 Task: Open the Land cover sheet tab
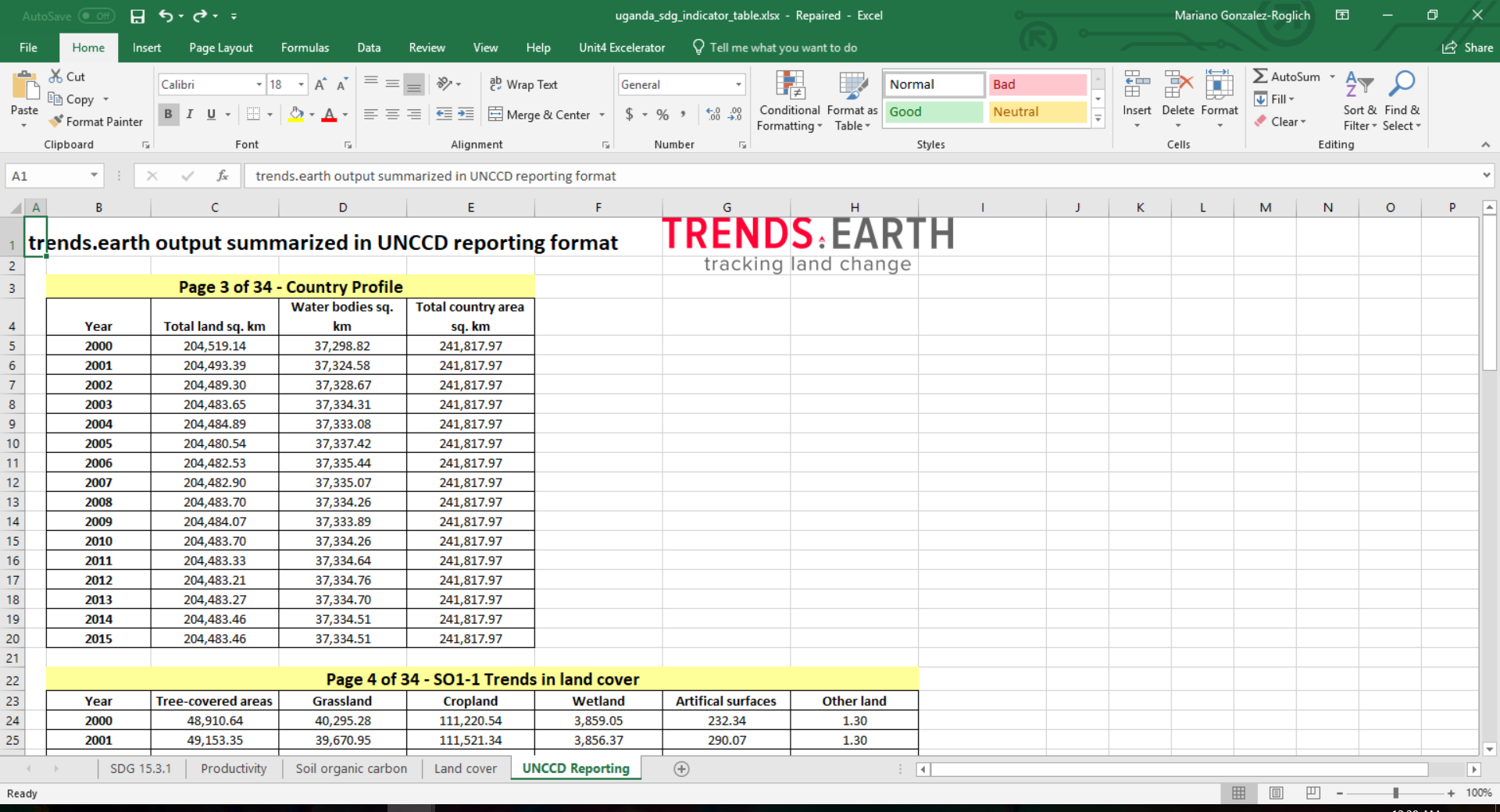465,768
